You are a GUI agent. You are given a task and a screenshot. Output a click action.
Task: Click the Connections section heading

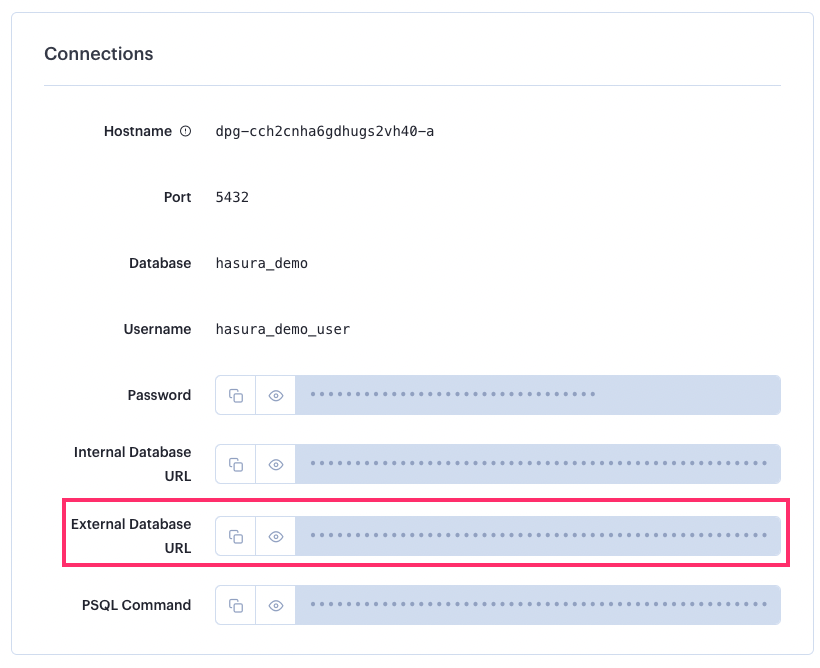pyautogui.click(x=98, y=54)
